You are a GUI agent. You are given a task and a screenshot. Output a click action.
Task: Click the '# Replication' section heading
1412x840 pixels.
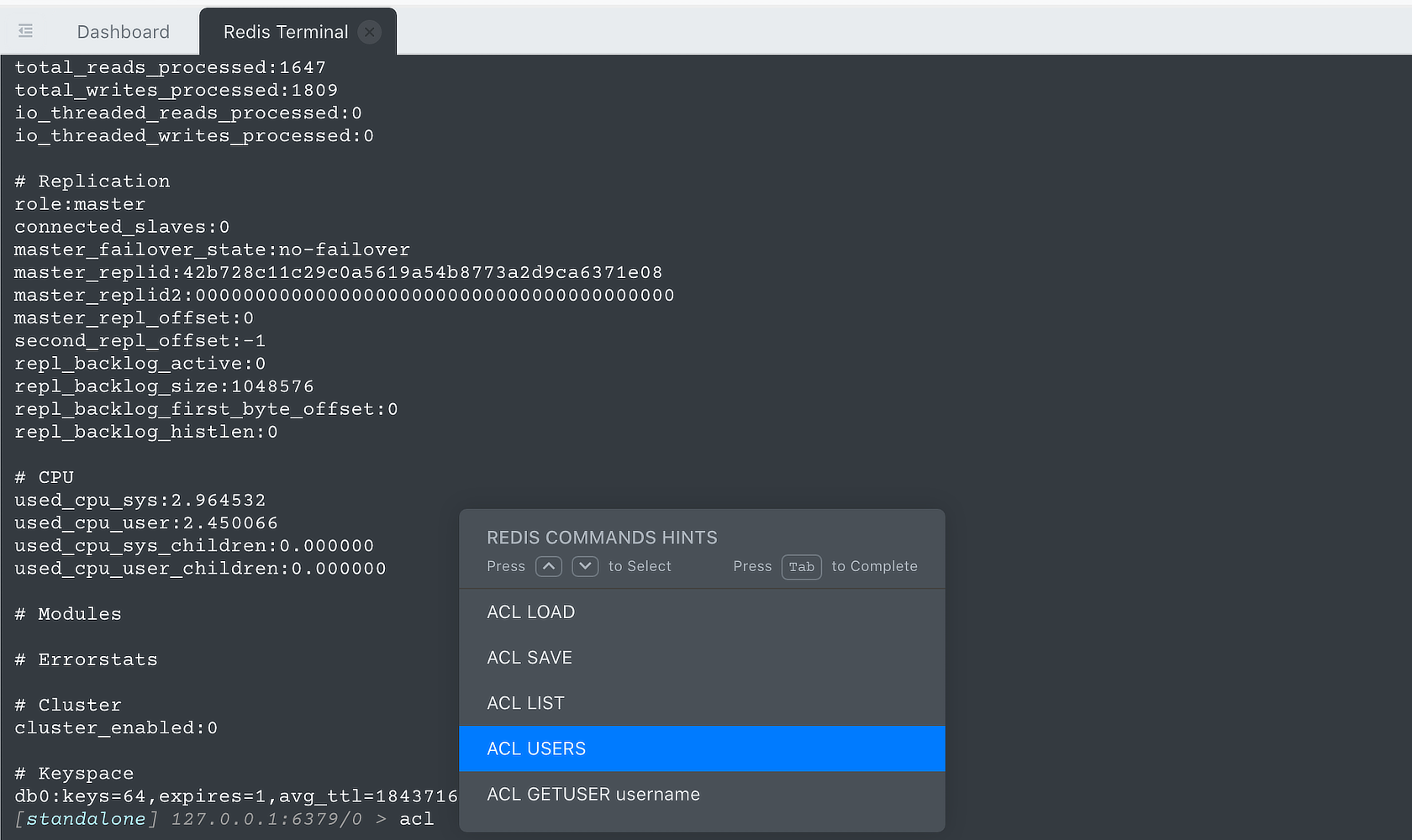point(92,181)
